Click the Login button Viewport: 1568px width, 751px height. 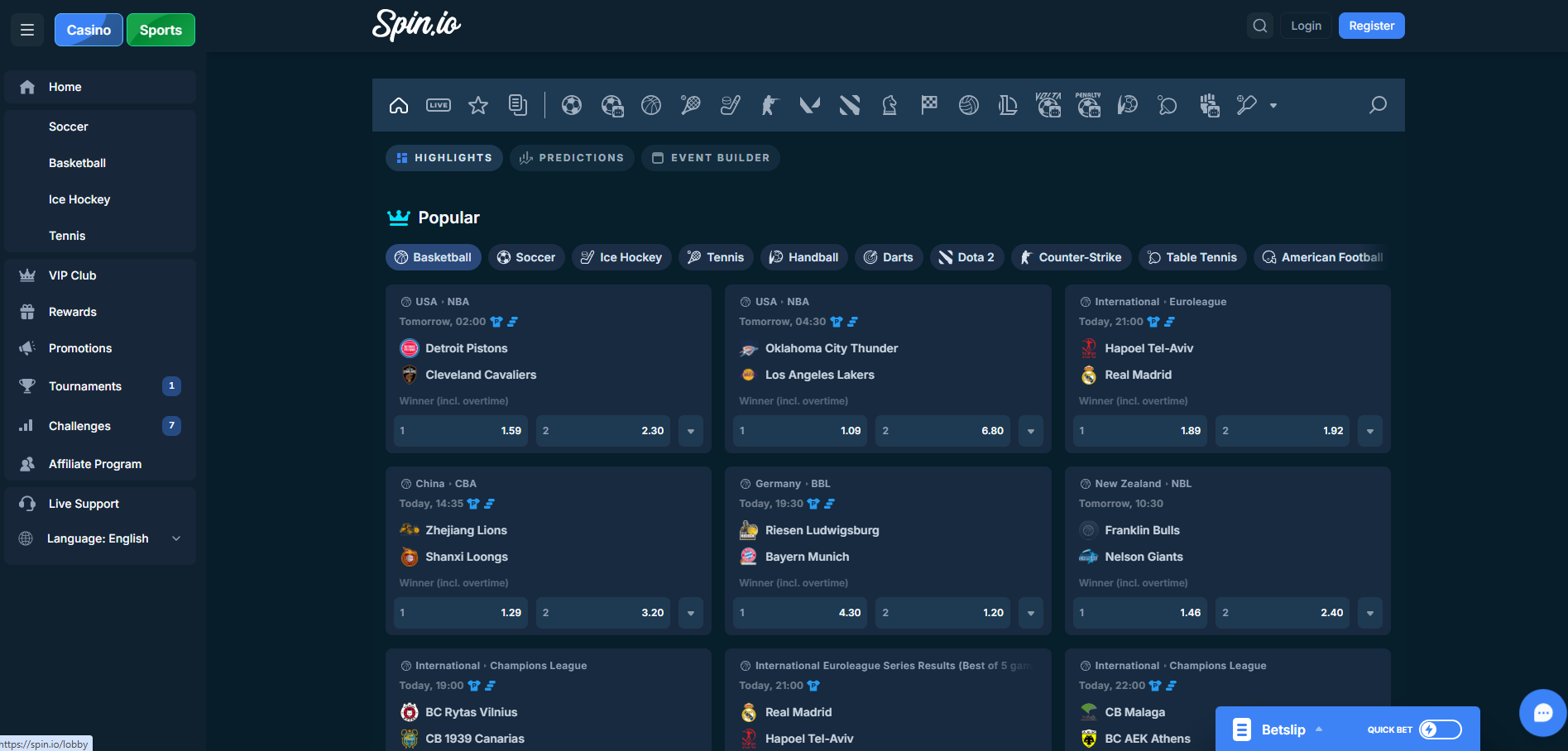[1306, 26]
